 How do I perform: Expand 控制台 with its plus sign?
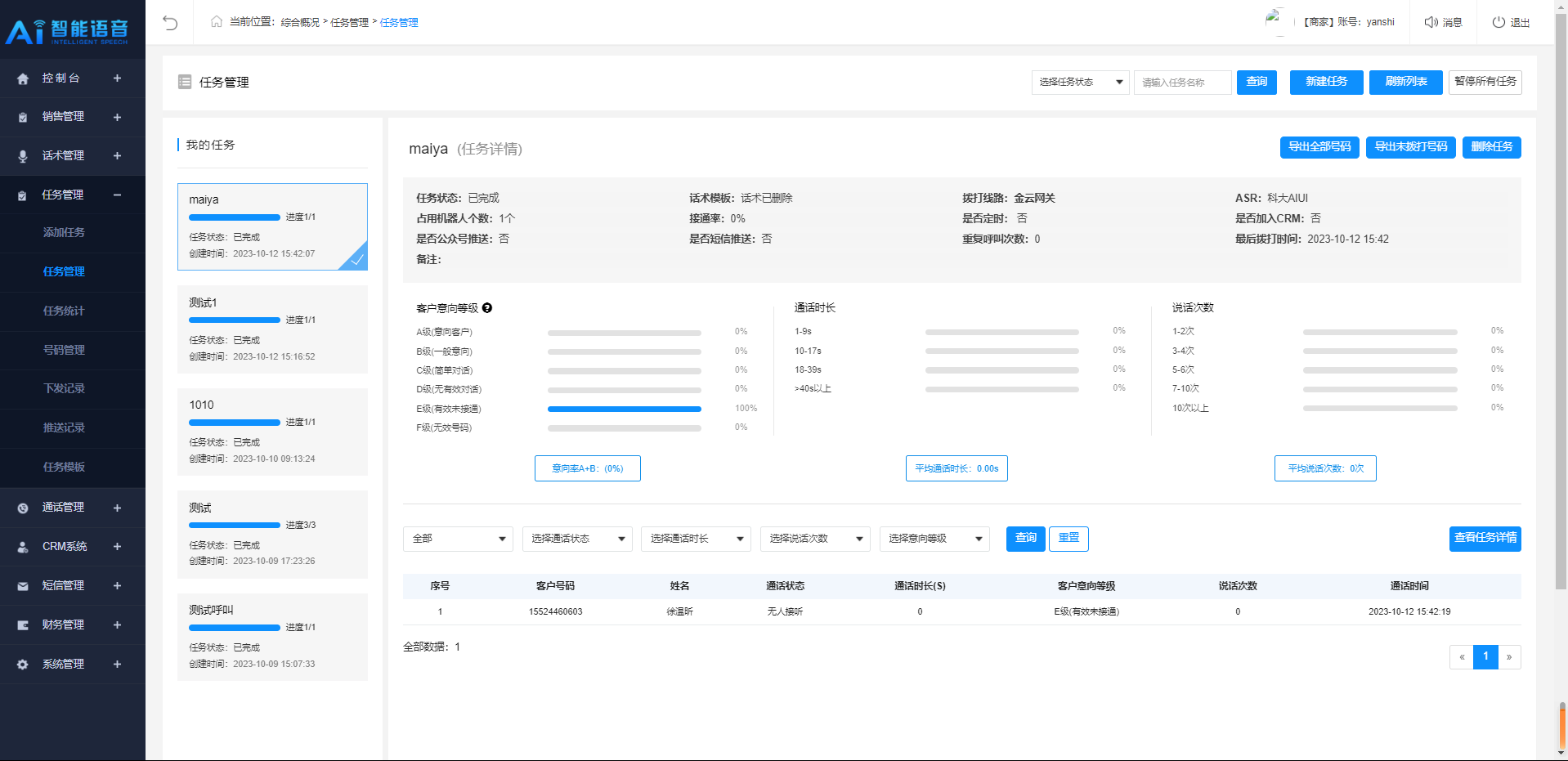tap(117, 78)
